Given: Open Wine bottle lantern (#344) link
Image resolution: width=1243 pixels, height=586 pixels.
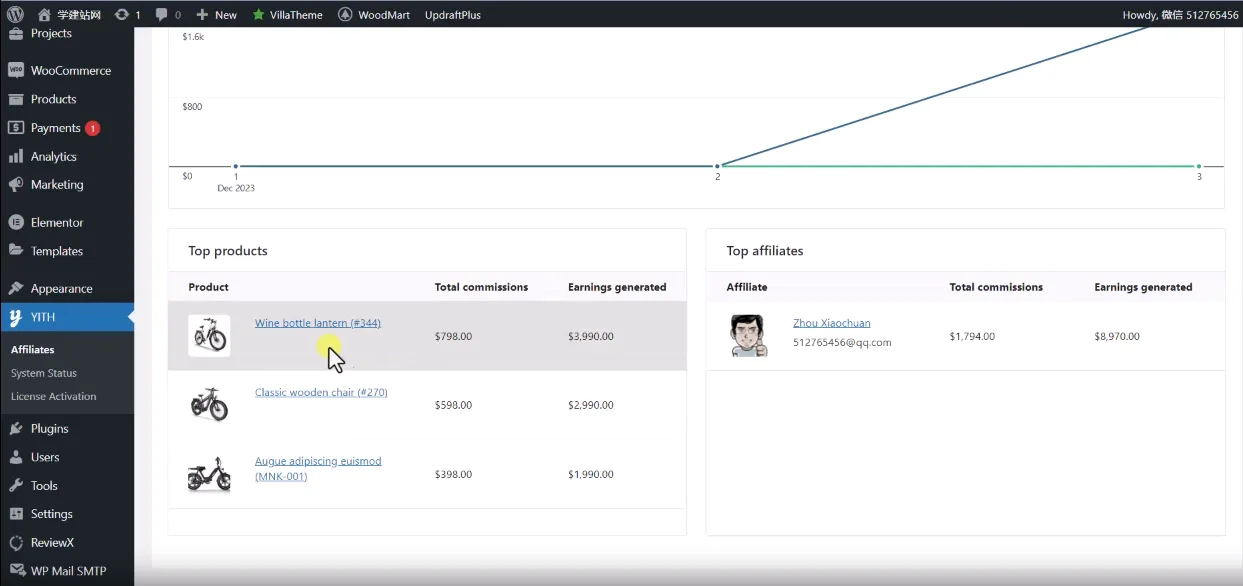Looking at the screenshot, I should pos(317,323).
